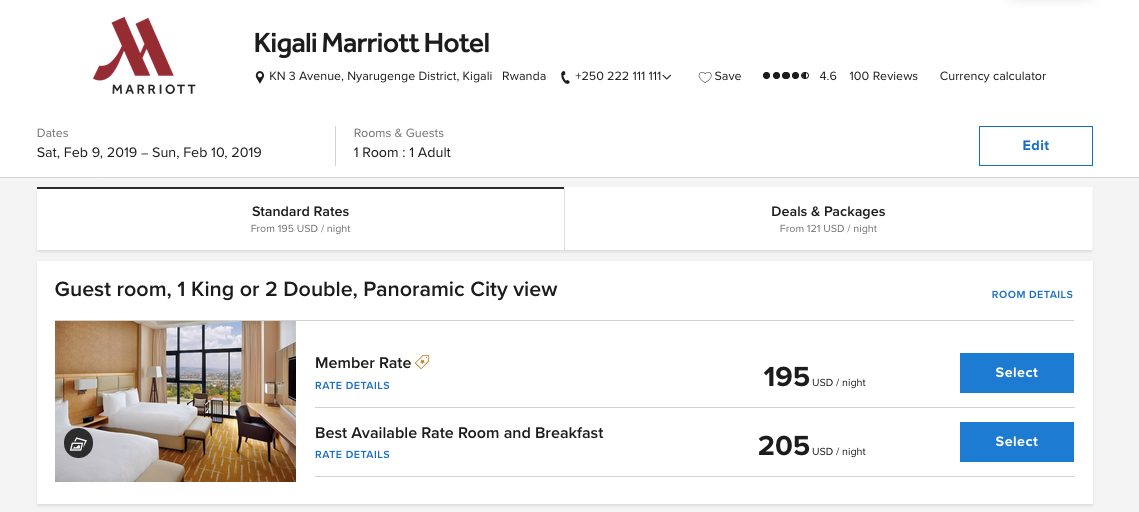Open the ROOM DETAILS link
The height and width of the screenshot is (512, 1139).
[x=1032, y=295]
